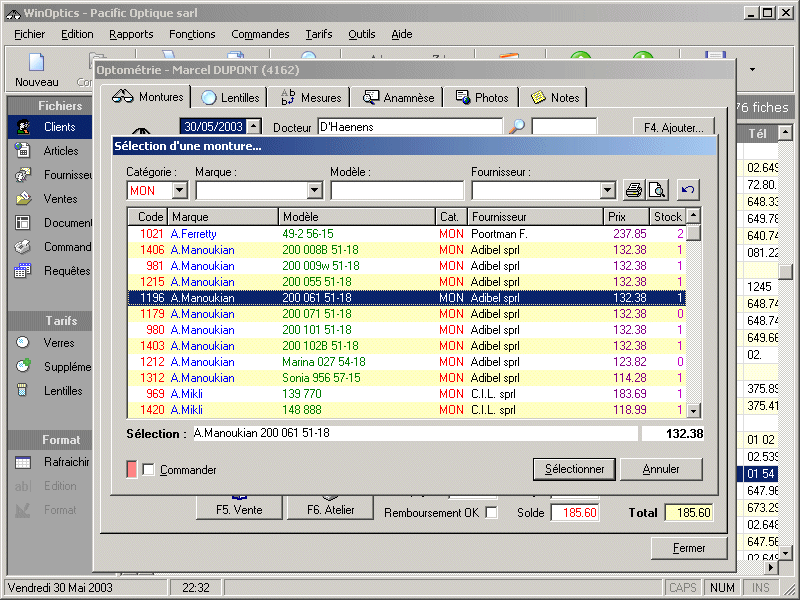Toggle the Remboursement OK checkbox

click(491, 513)
